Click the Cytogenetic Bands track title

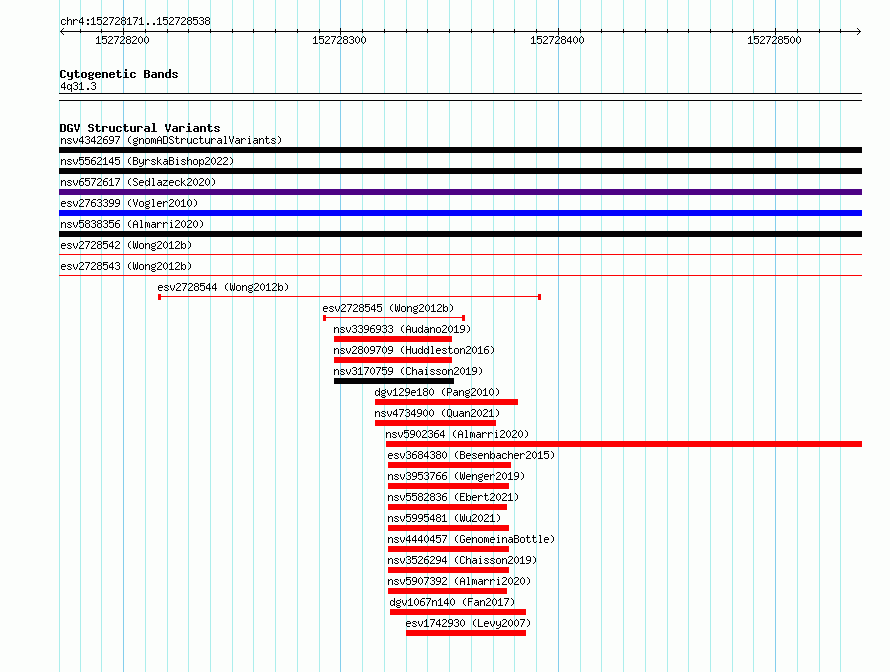[119, 74]
